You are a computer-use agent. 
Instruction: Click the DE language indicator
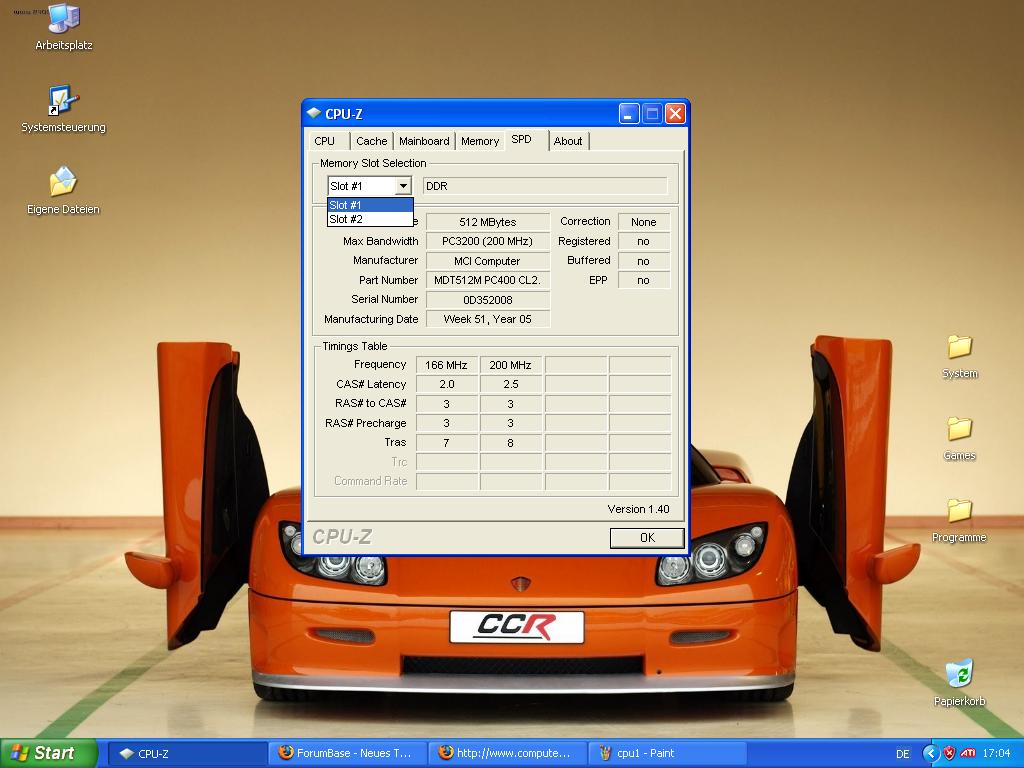903,754
